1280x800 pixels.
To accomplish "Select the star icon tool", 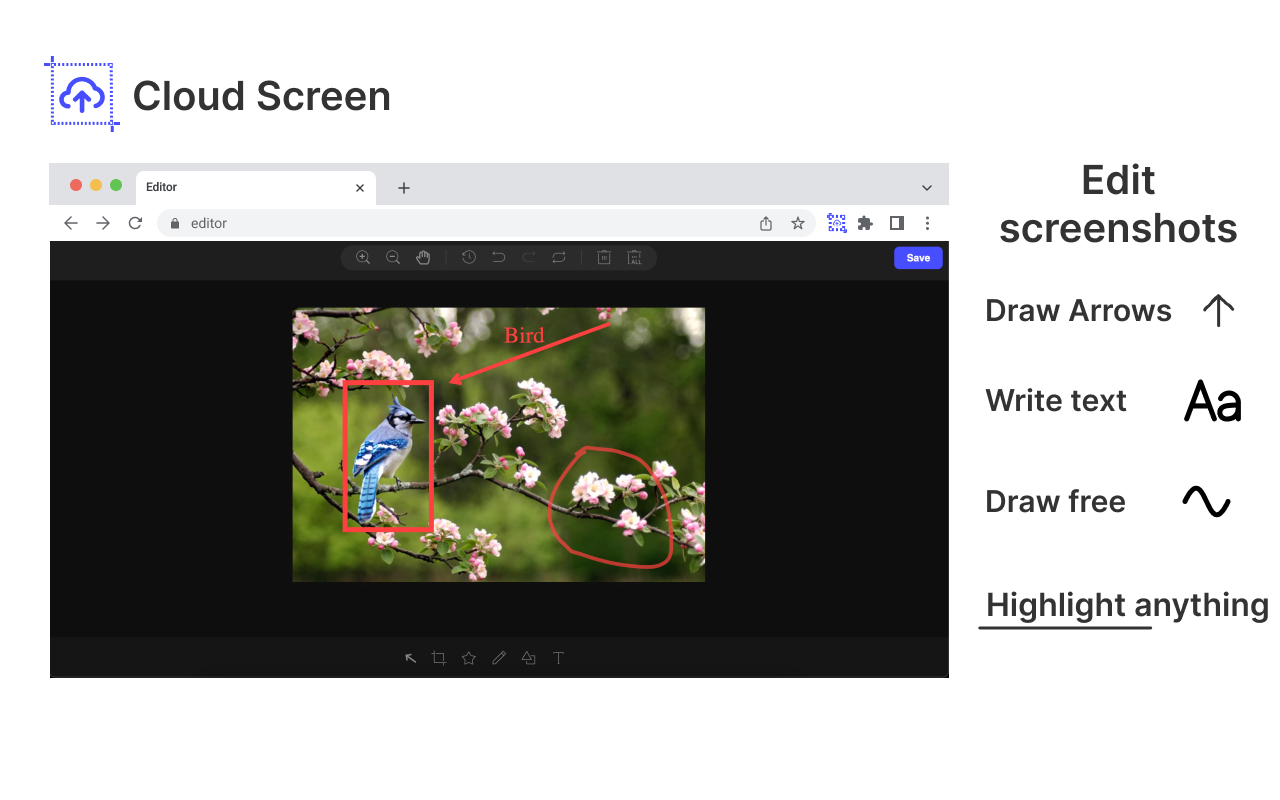I will pyautogui.click(x=469, y=658).
